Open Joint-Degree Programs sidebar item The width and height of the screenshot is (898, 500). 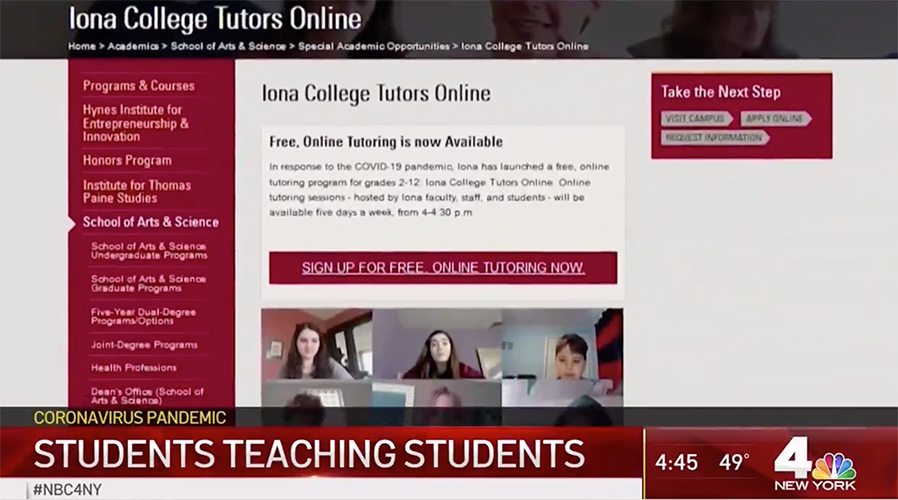(x=144, y=345)
